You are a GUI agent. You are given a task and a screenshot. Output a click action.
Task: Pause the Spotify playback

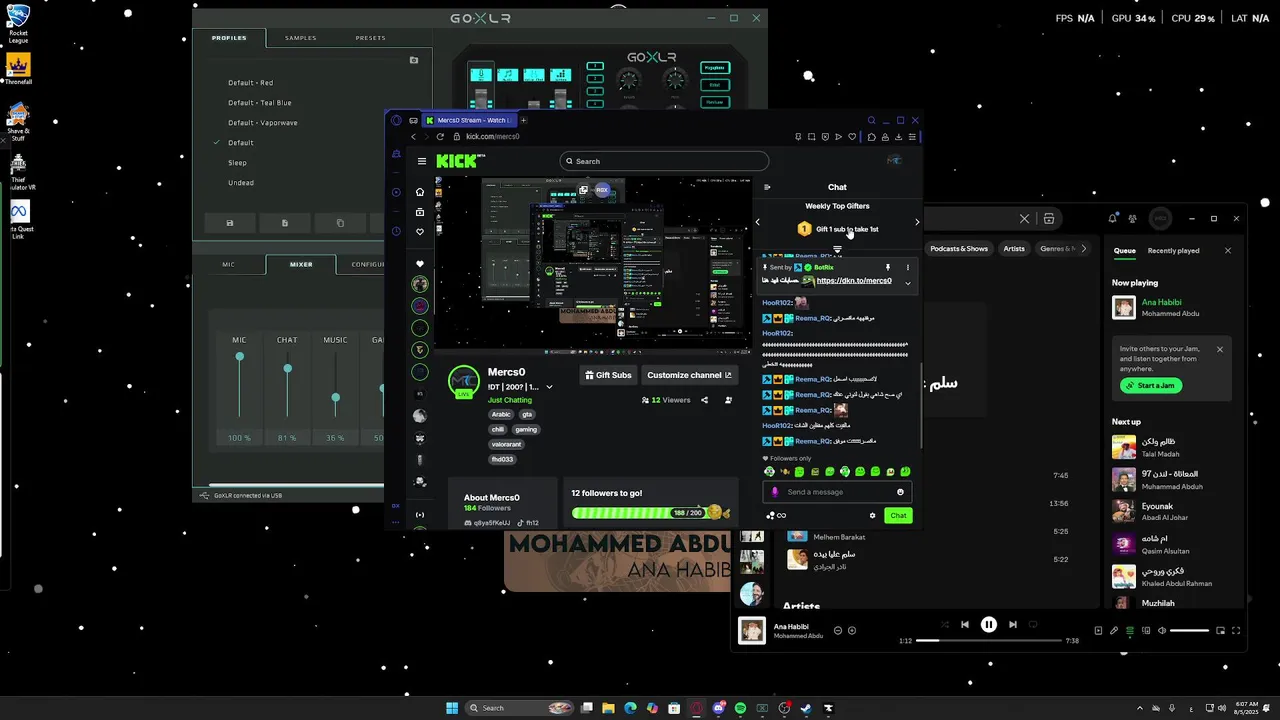click(988, 625)
